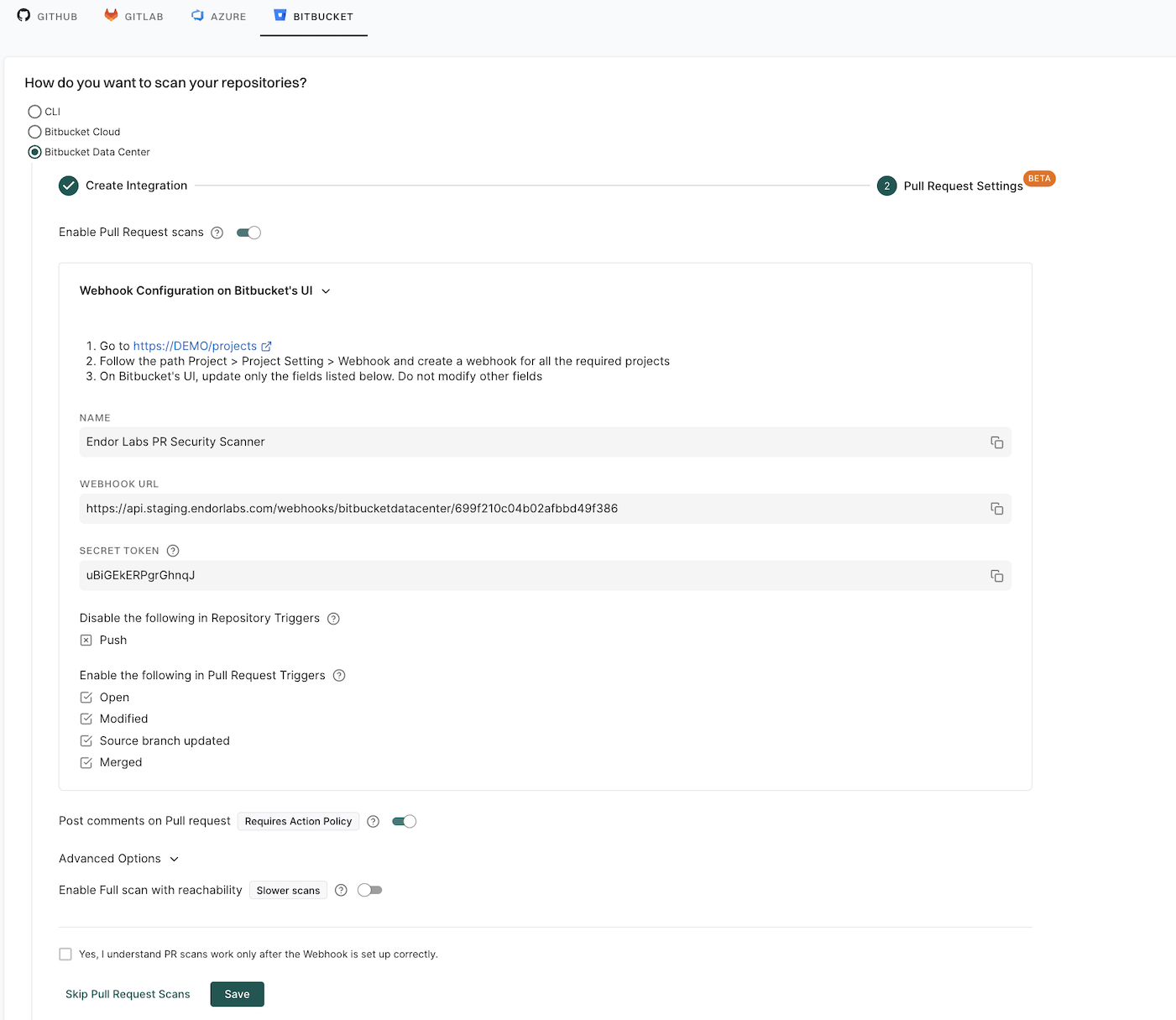This screenshot has height=1020, width=1176.
Task: Open help tooltip beside Enable Pull Request scans
Action: coord(217,233)
